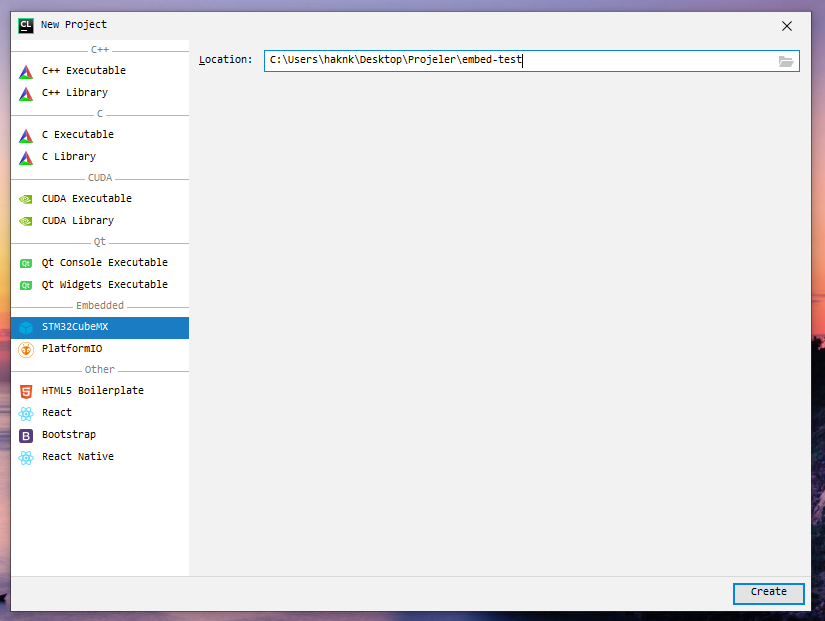The height and width of the screenshot is (621, 825).
Task: Click the PlatformIO icon
Action: click(x=26, y=349)
